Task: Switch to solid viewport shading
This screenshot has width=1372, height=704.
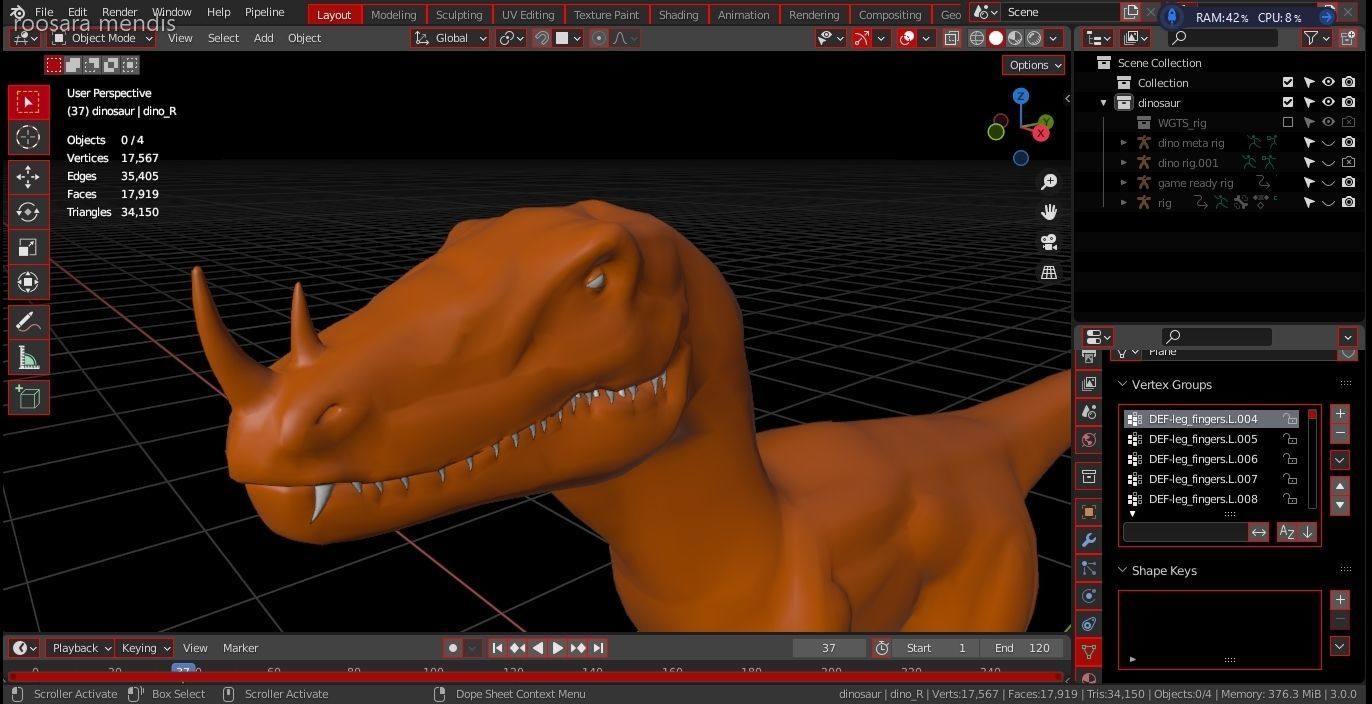Action: [x=996, y=38]
